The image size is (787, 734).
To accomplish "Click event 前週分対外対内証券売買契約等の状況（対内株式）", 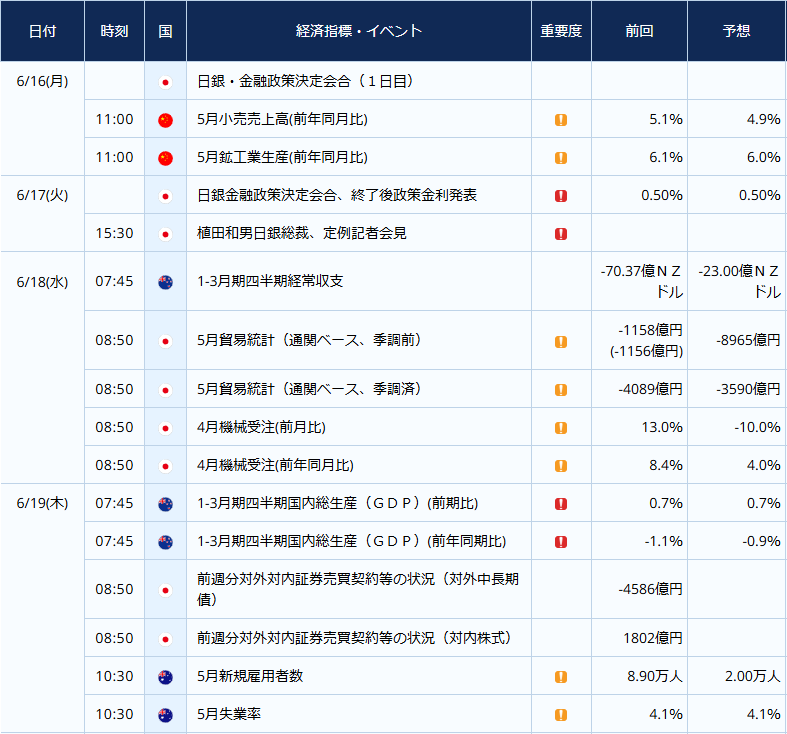I will coord(354,638).
